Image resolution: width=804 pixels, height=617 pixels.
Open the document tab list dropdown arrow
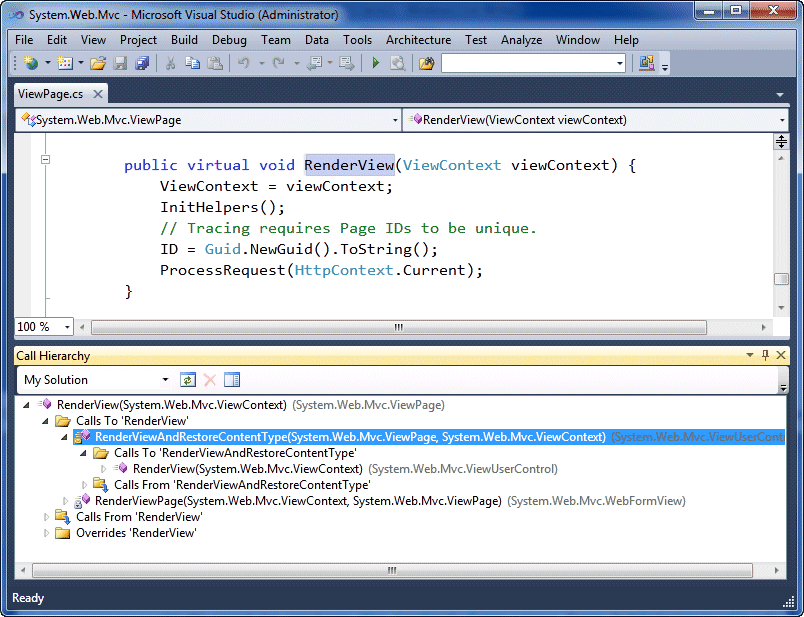point(780,95)
